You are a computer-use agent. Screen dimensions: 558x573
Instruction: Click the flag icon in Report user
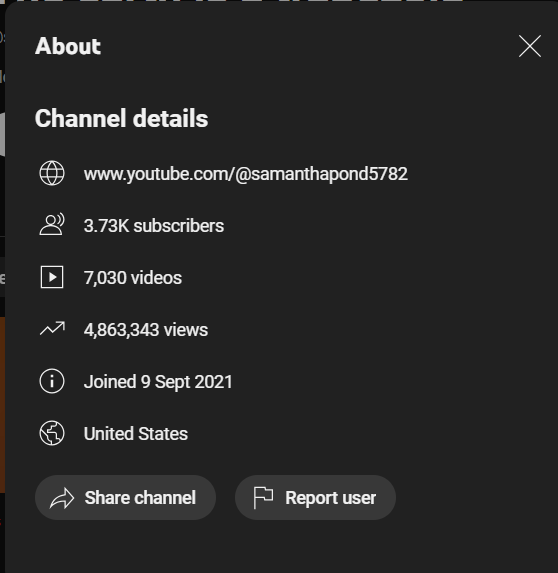pos(263,498)
